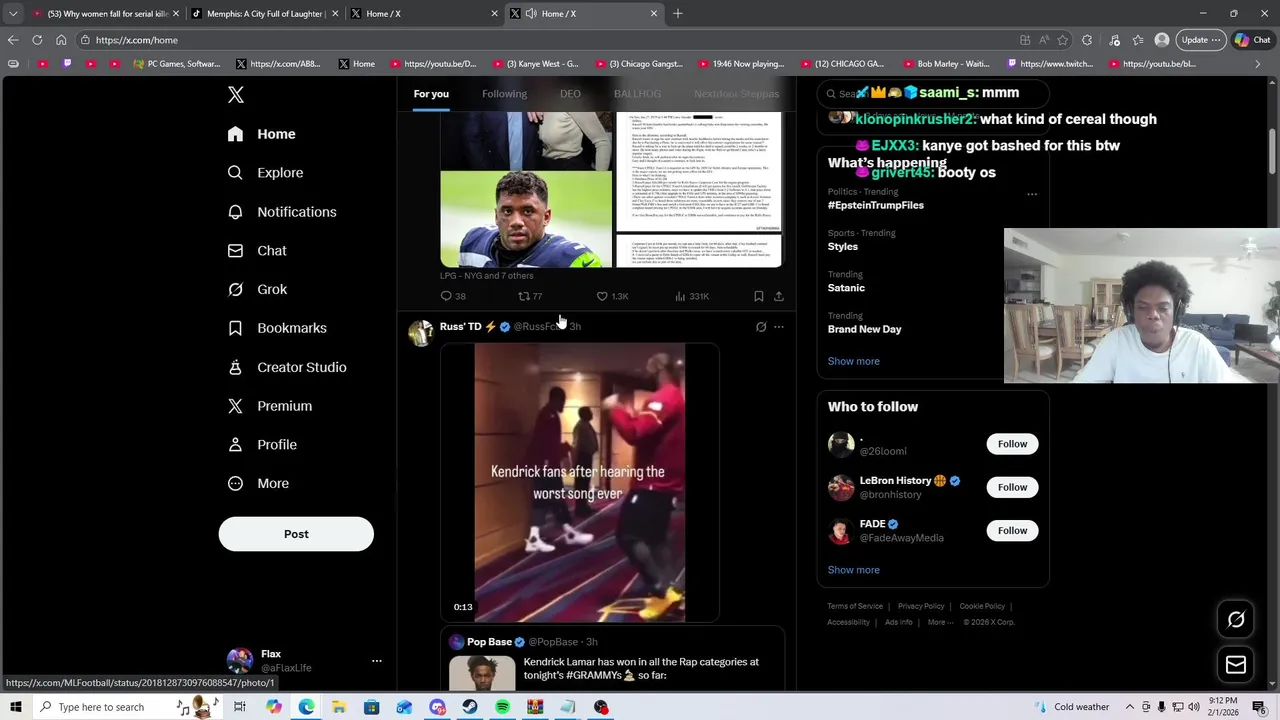Open a new browser tab
Viewport: 1280px width, 720px height.
point(678,14)
